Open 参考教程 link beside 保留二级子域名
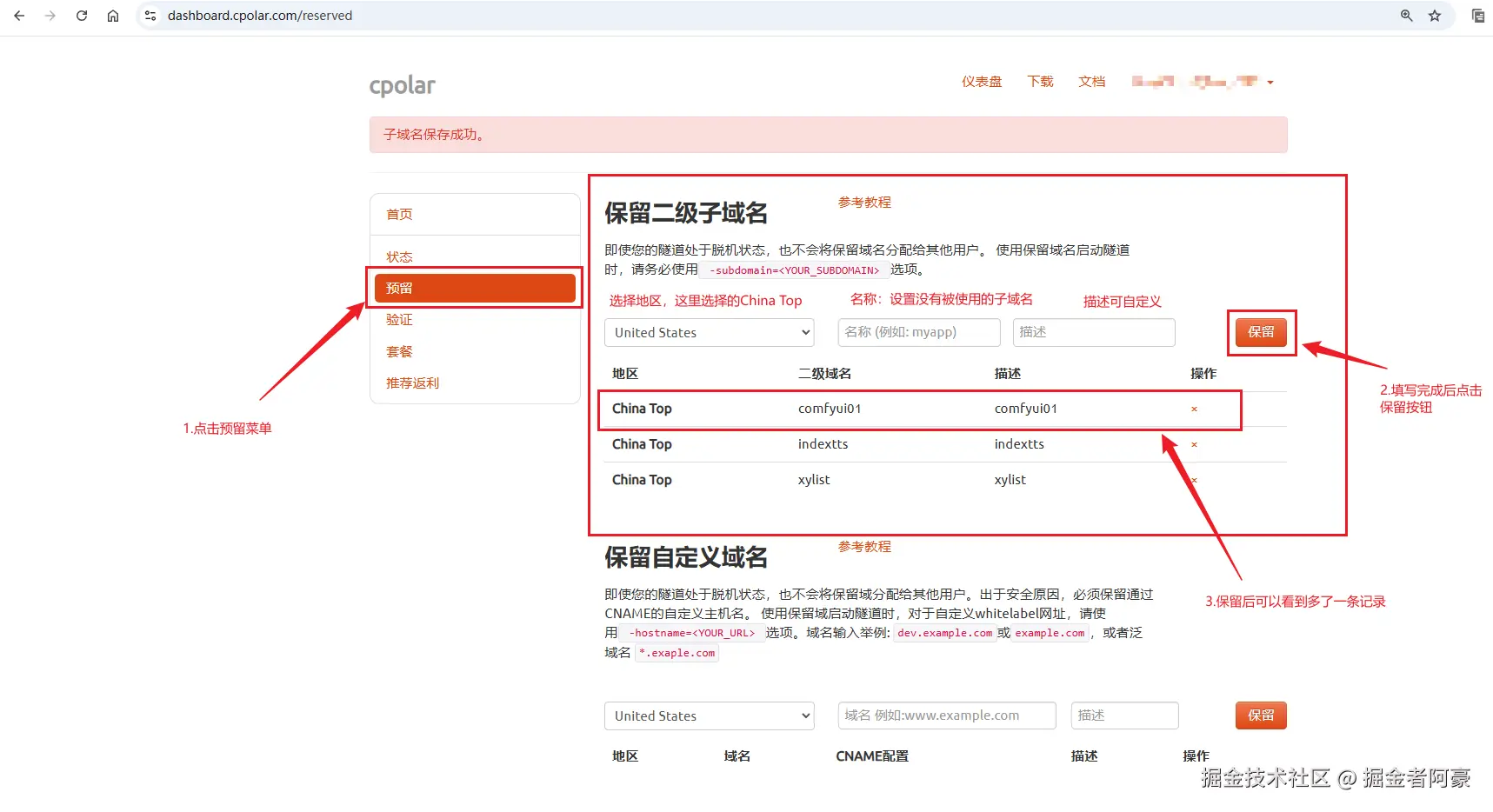This screenshot has height=812, width=1493. click(864, 203)
